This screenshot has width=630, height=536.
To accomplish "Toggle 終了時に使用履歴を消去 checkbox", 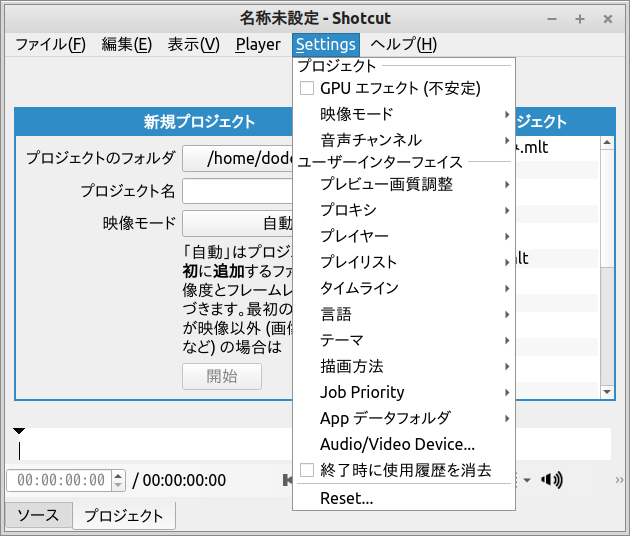I will (307, 470).
